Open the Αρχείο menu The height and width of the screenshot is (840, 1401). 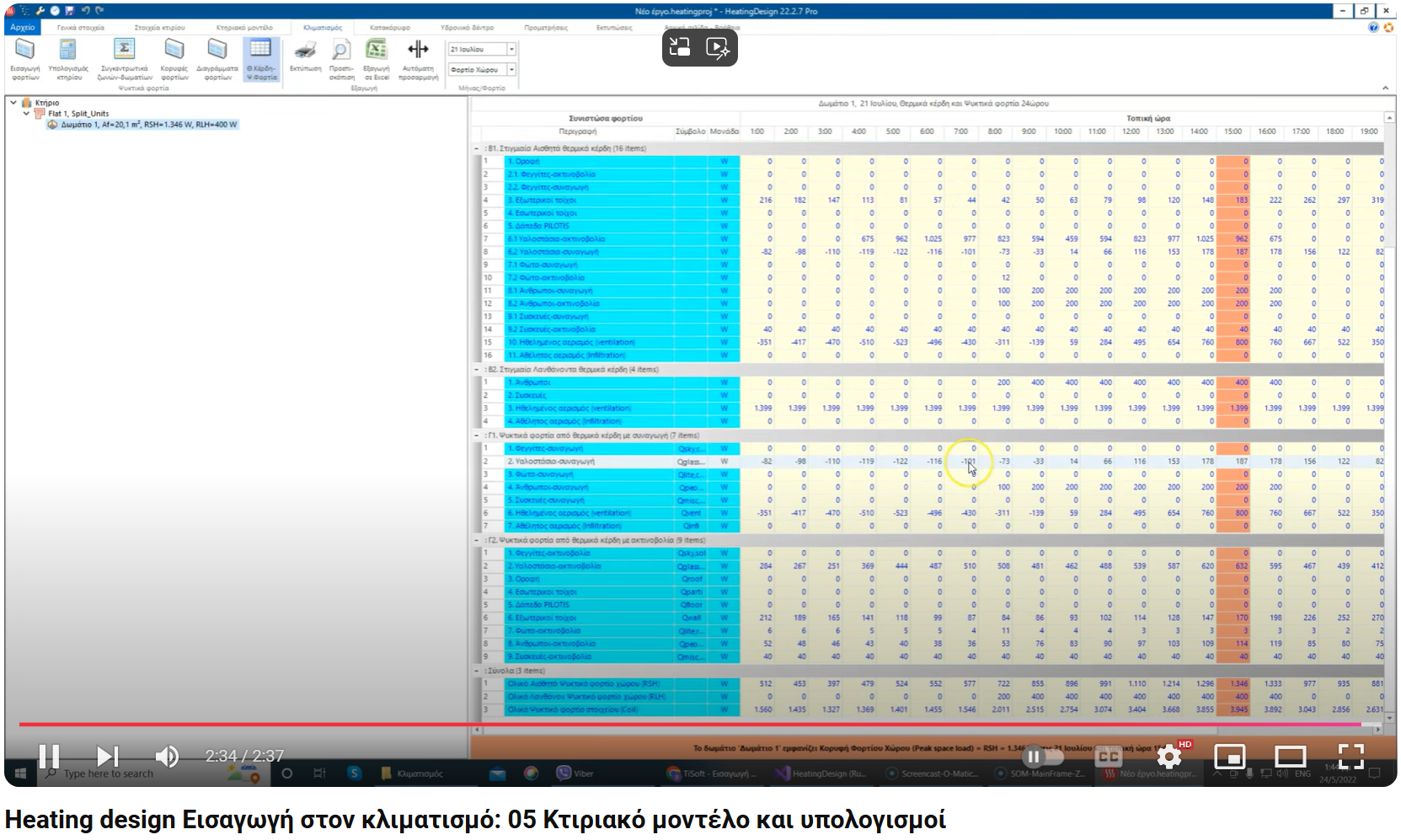[23, 26]
